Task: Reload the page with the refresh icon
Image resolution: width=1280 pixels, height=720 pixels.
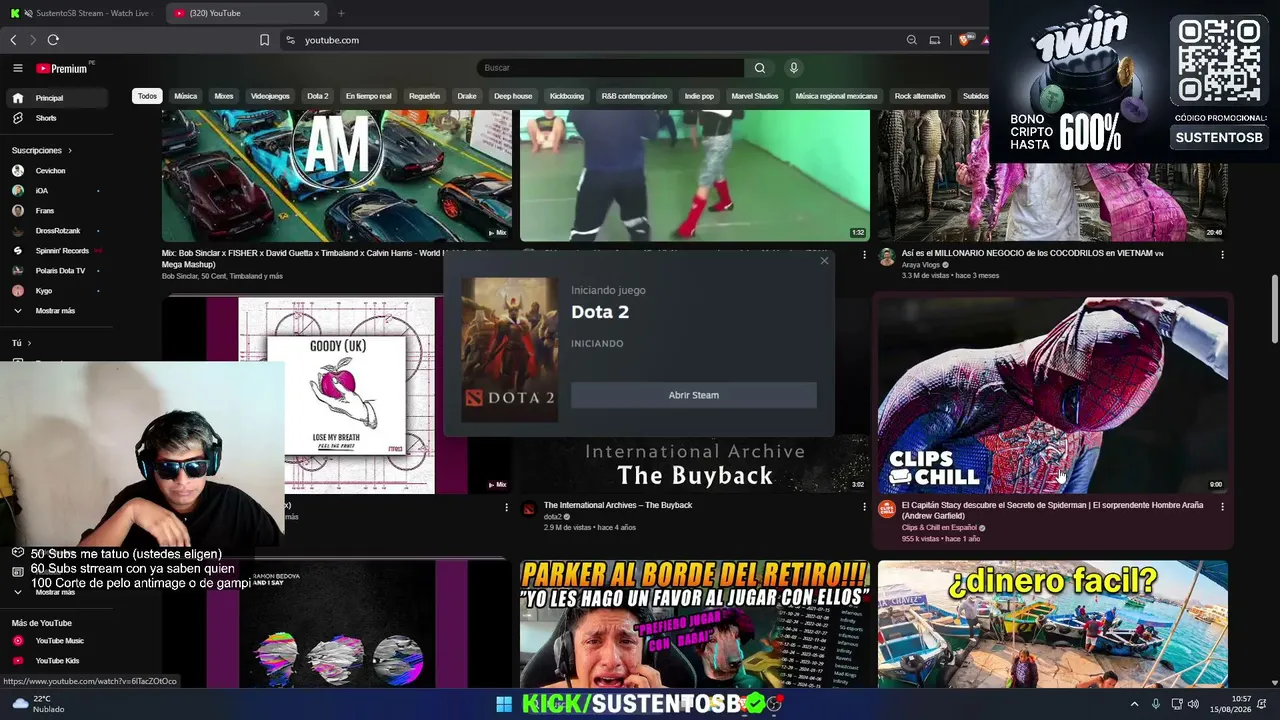Action: click(x=53, y=40)
